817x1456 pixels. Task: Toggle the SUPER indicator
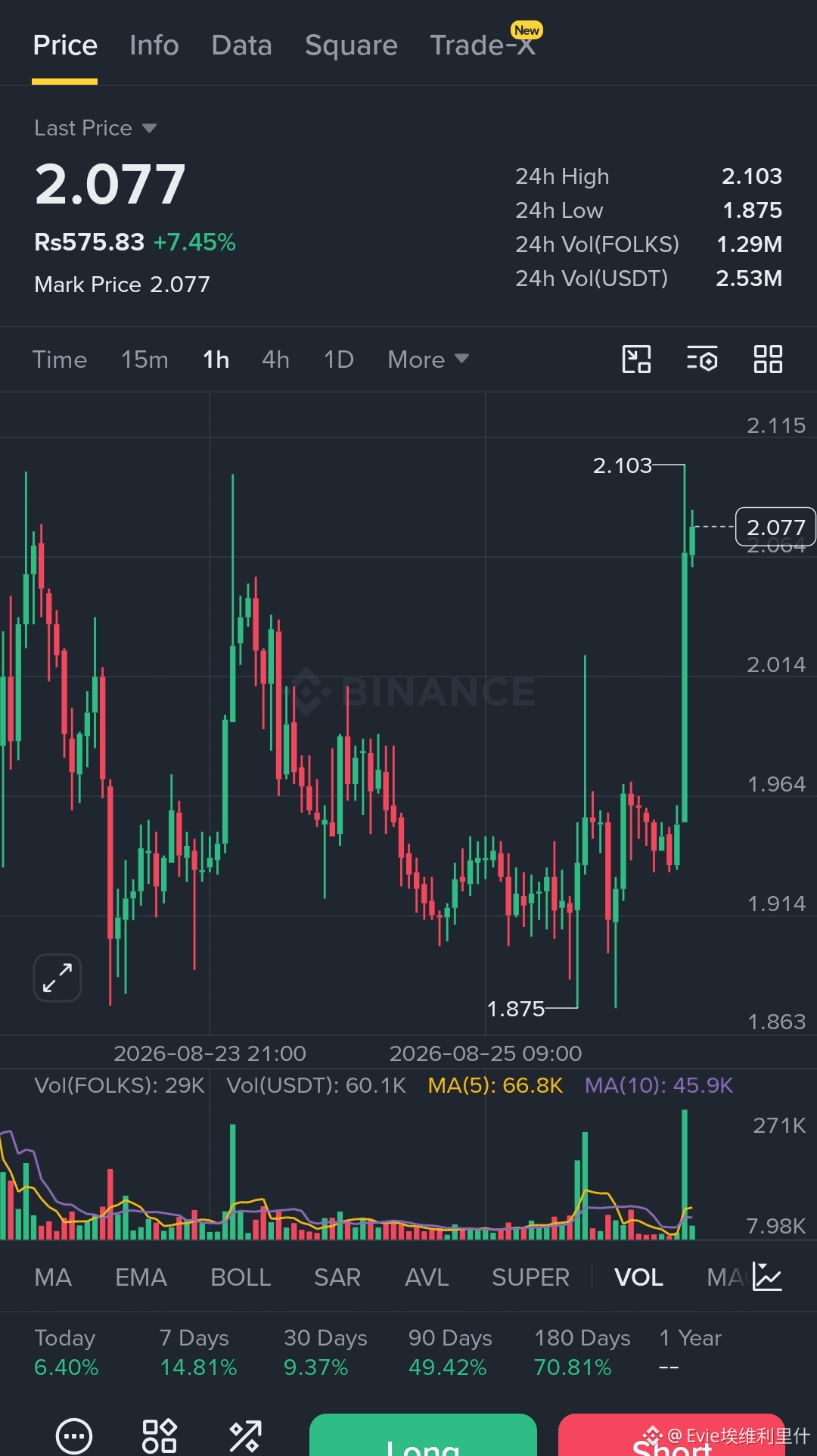pyautogui.click(x=530, y=1277)
